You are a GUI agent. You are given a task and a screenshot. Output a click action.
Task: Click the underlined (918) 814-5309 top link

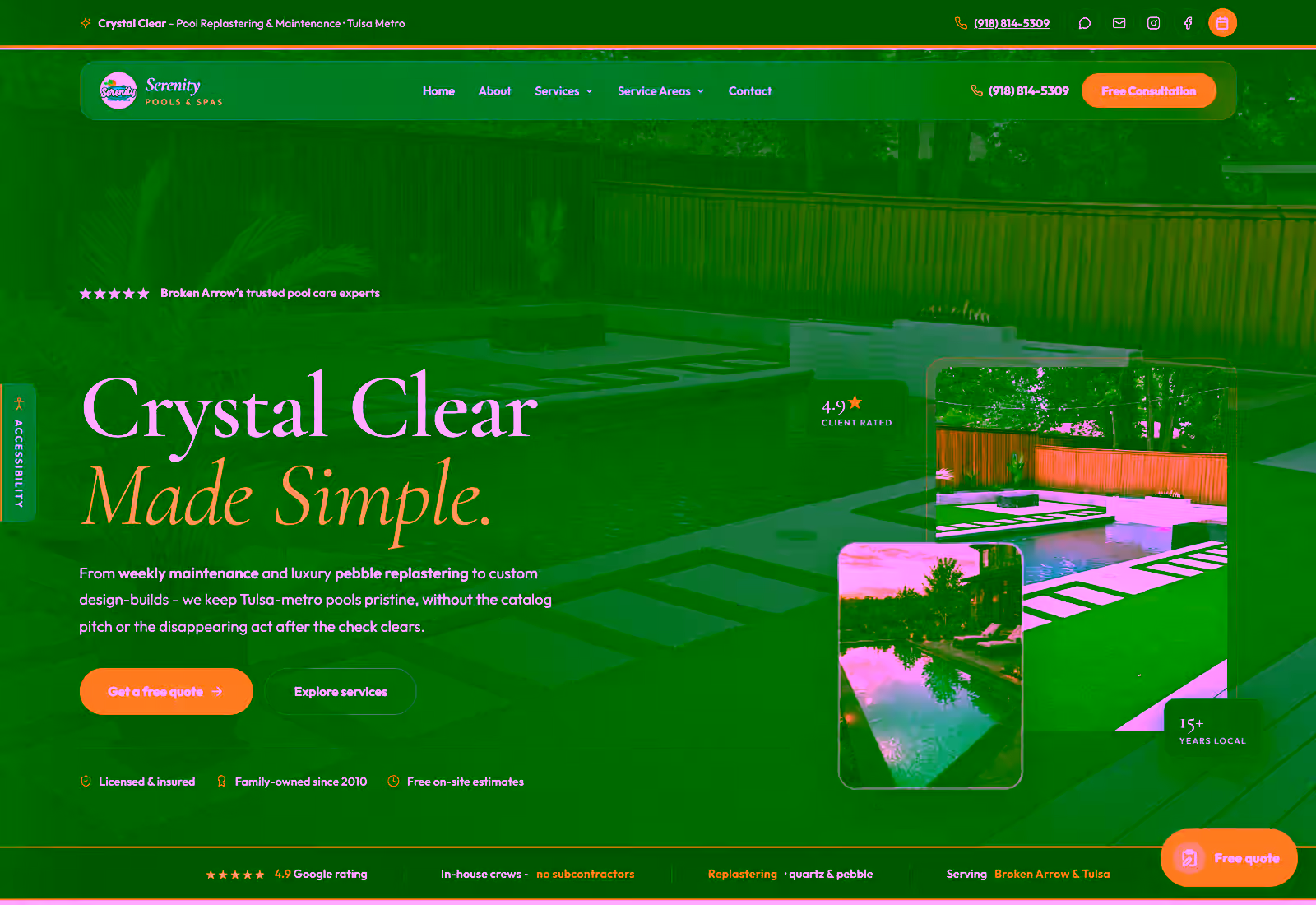point(1012,23)
